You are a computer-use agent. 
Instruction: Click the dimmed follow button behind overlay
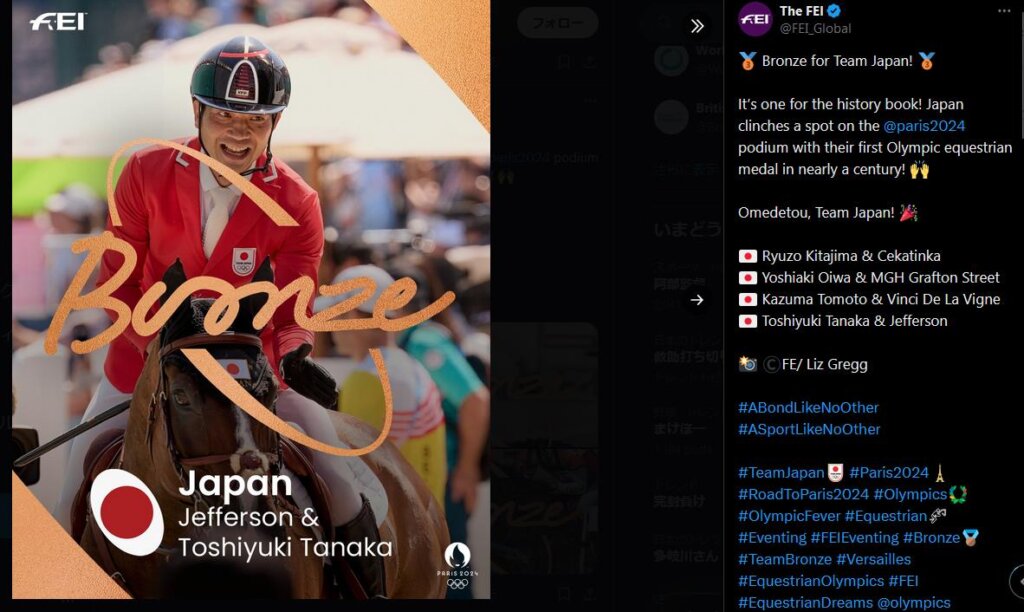[x=557, y=23]
